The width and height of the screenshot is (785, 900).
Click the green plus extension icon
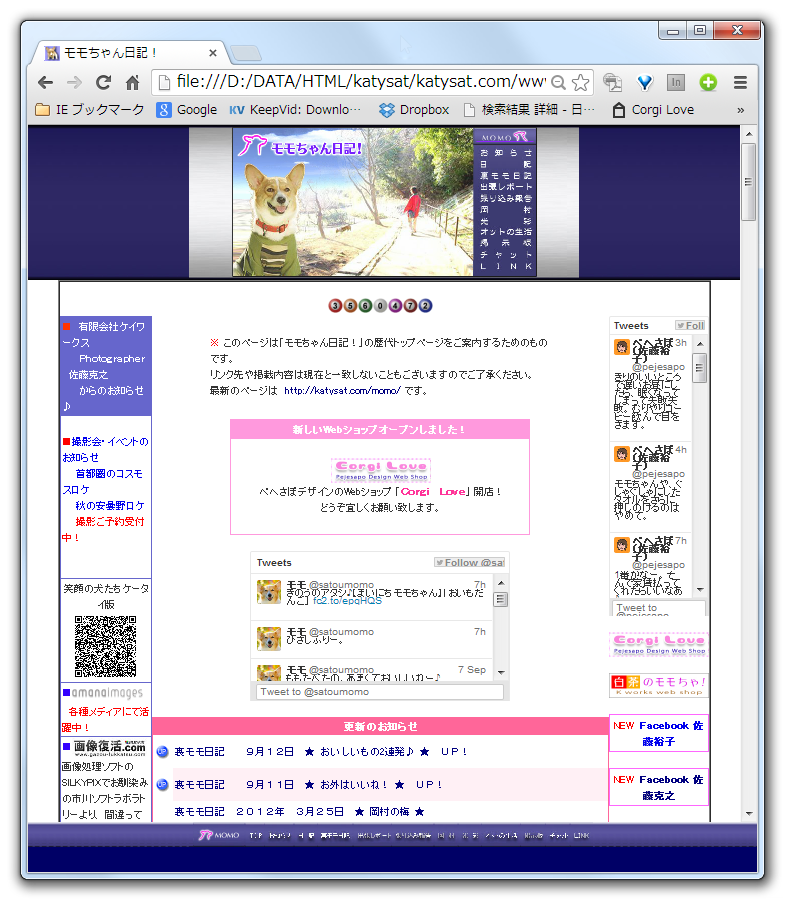pos(708,83)
